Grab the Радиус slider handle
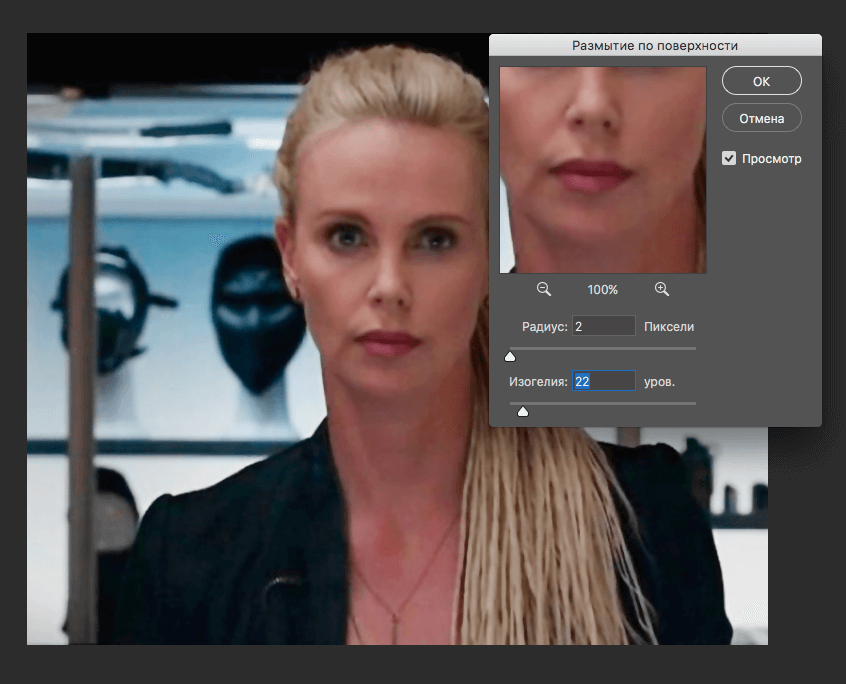The width and height of the screenshot is (846, 684). pos(510,355)
